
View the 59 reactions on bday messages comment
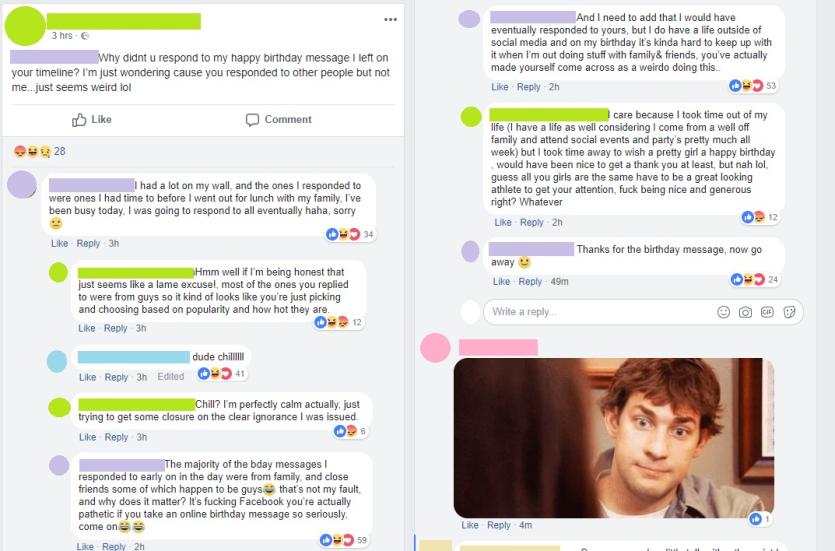click(344, 540)
